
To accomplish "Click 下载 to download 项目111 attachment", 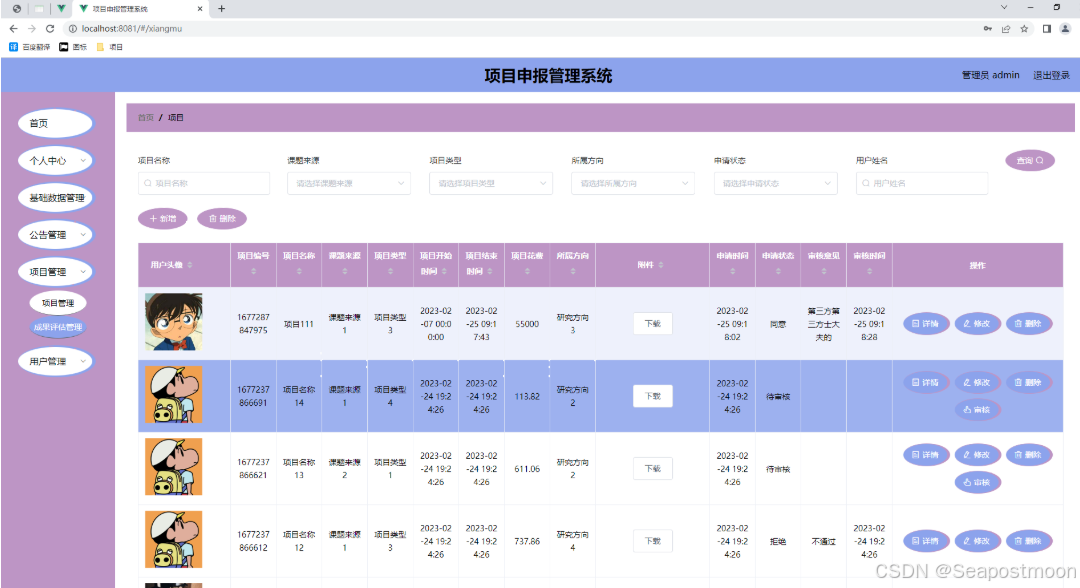I will (652, 323).
